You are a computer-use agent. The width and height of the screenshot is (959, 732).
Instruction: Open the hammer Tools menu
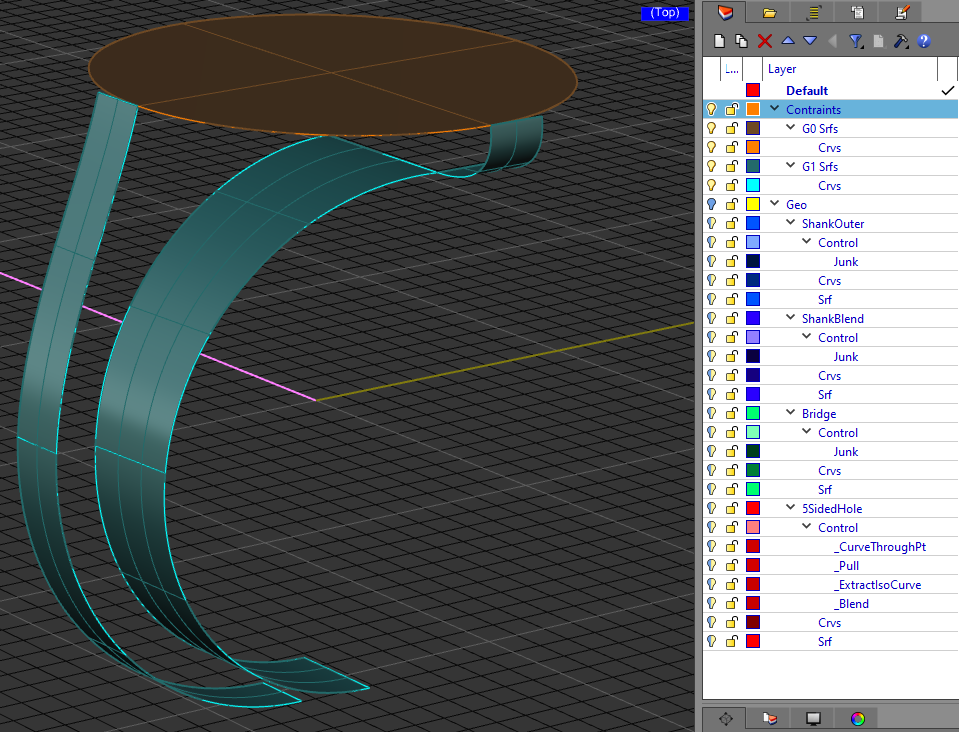901,41
